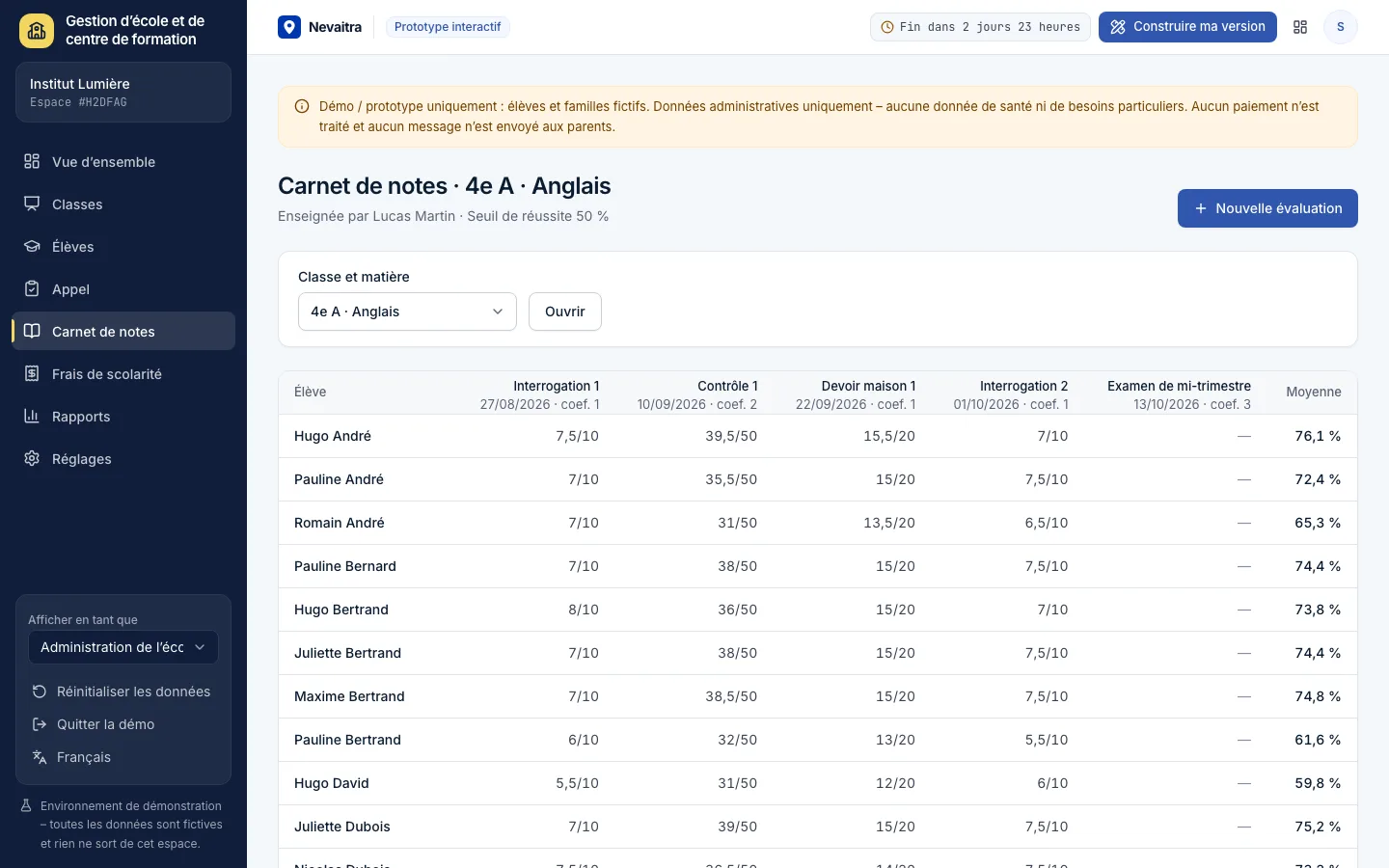Screen dimensions: 1389x868
Task: Click the exit icon beside Quitter la démo
Action: [40, 724]
